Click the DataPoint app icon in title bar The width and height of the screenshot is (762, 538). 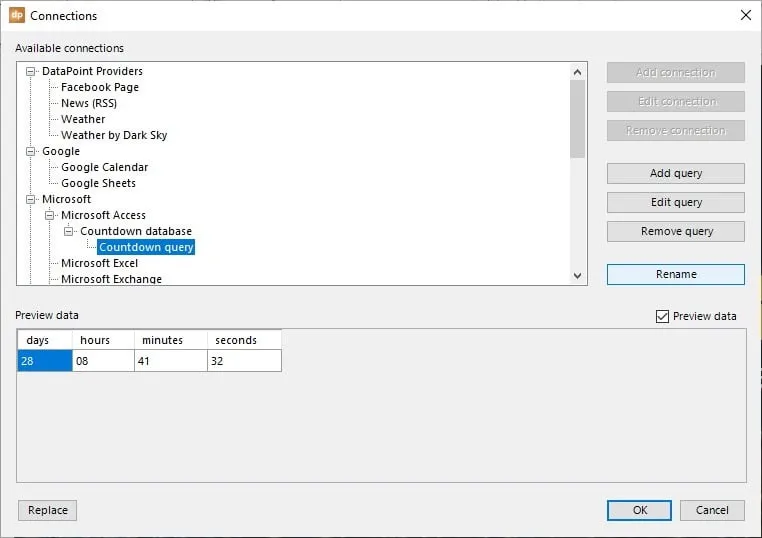17,15
